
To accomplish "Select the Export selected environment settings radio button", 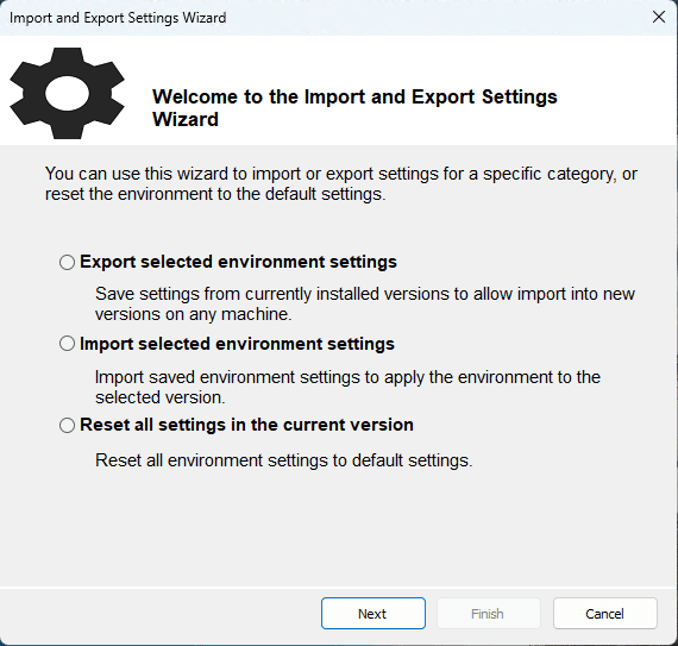I will pos(67,262).
